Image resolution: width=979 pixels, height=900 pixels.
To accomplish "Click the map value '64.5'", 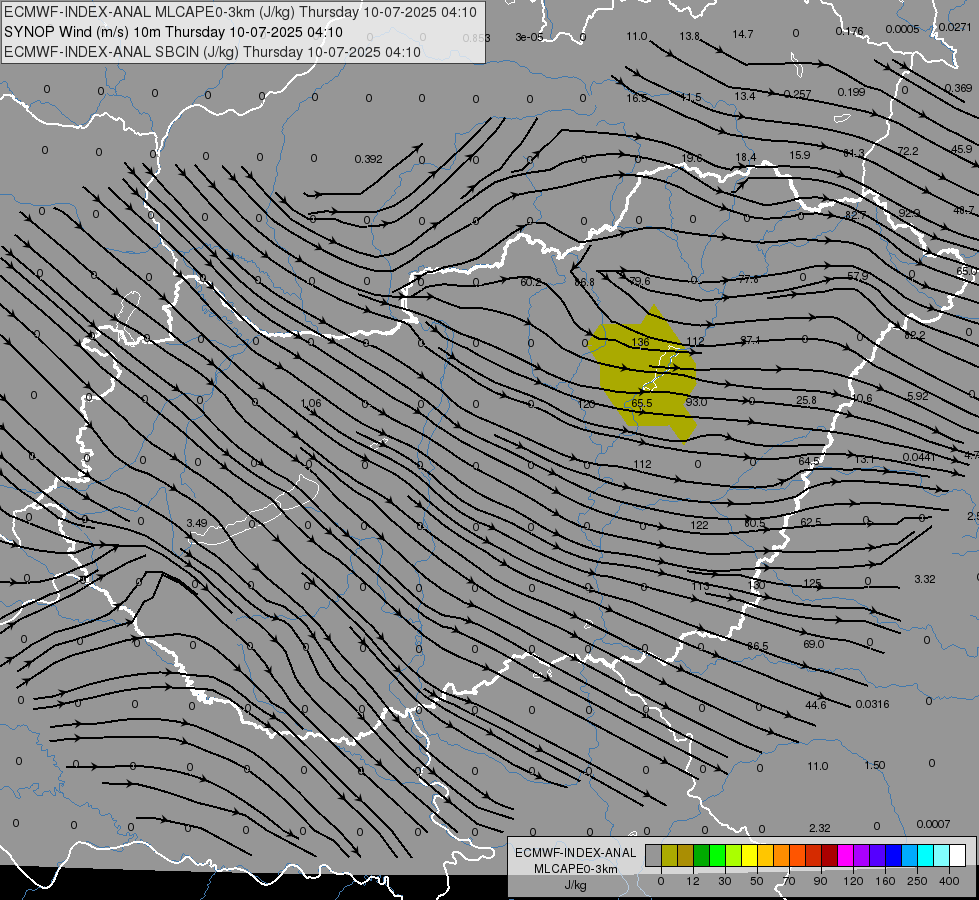I will pos(809,461).
